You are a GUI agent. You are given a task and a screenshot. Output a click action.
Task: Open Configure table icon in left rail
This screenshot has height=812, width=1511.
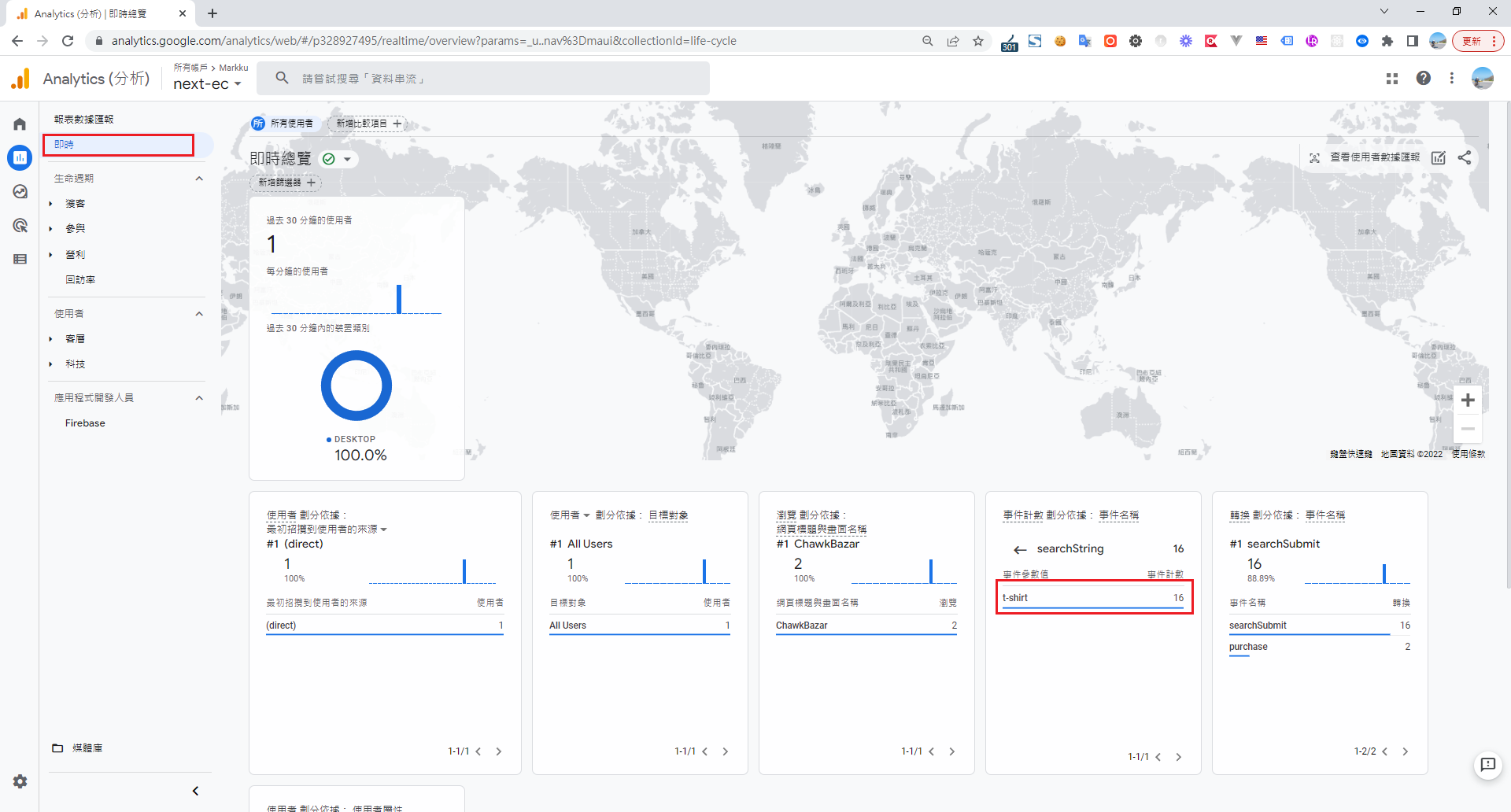20,259
